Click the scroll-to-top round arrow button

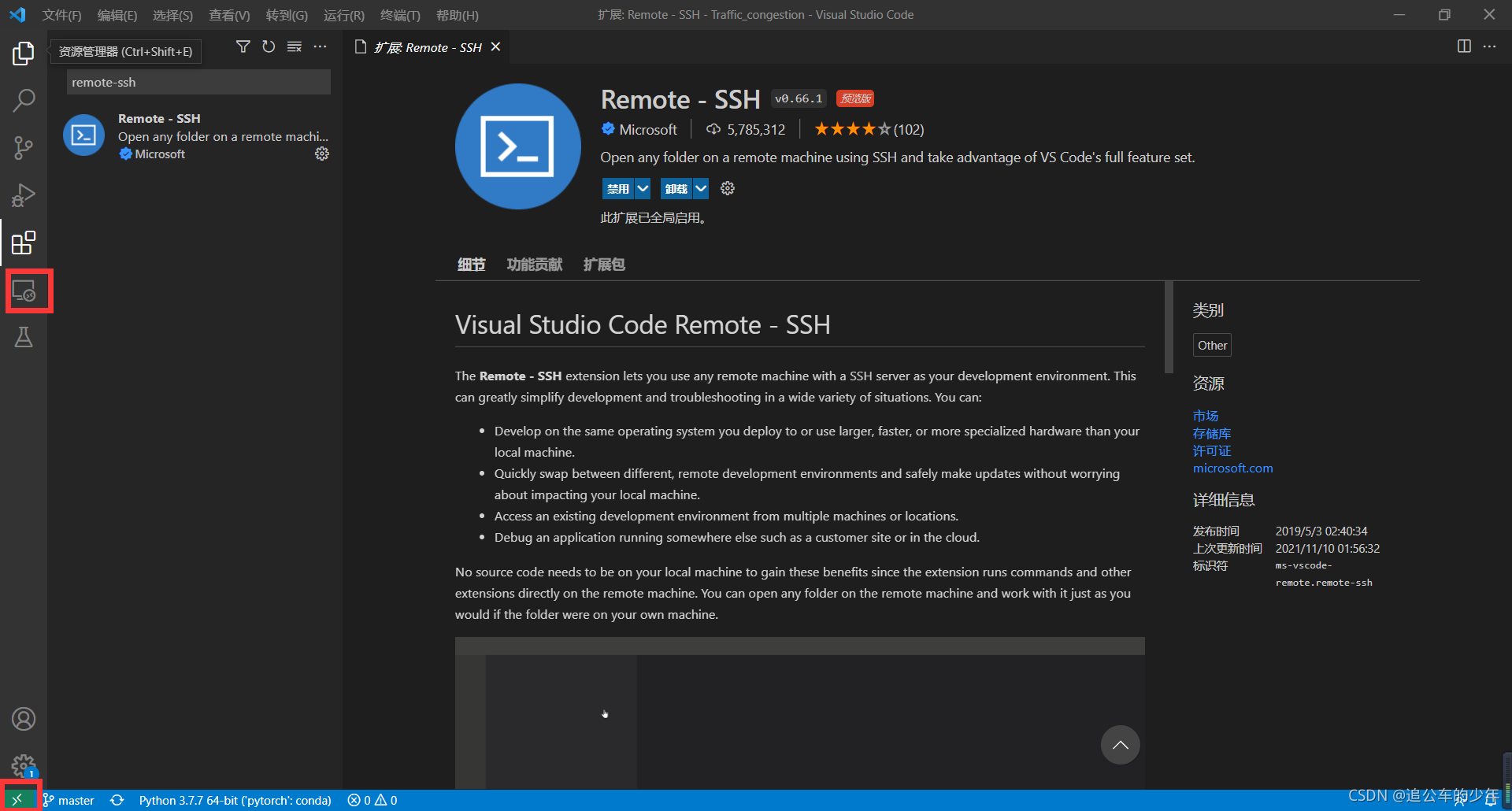pyautogui.click(x=1120, y=745)
